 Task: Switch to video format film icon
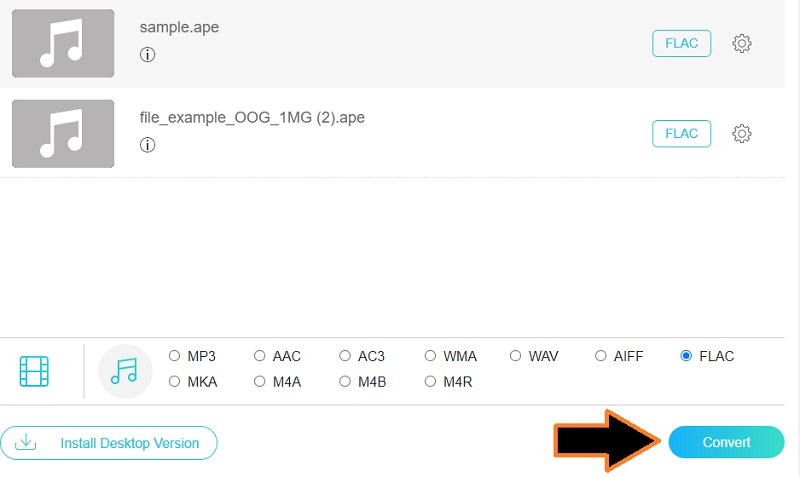click(34, 371)
